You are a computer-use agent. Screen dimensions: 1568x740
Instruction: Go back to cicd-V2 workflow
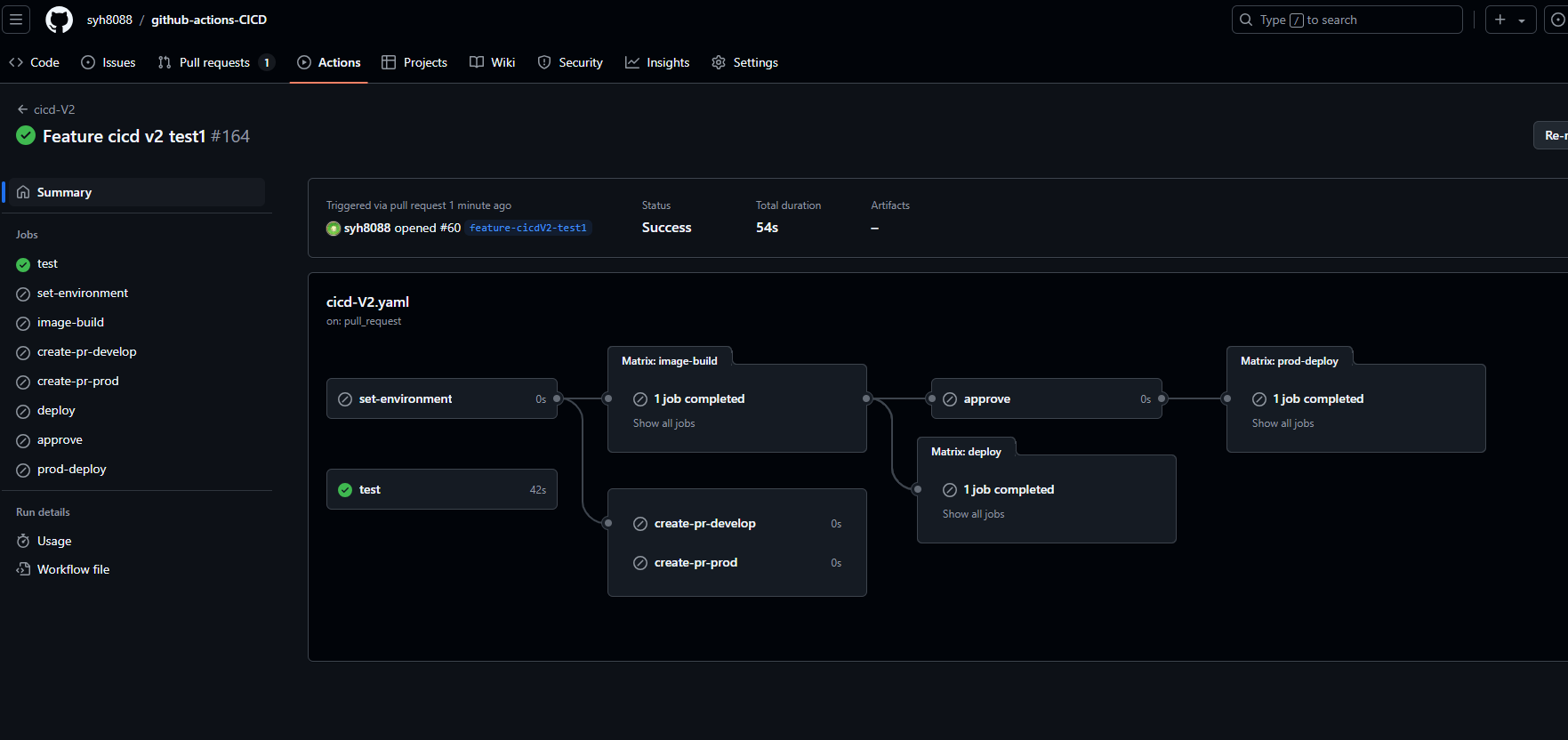[x=46, y=109]
